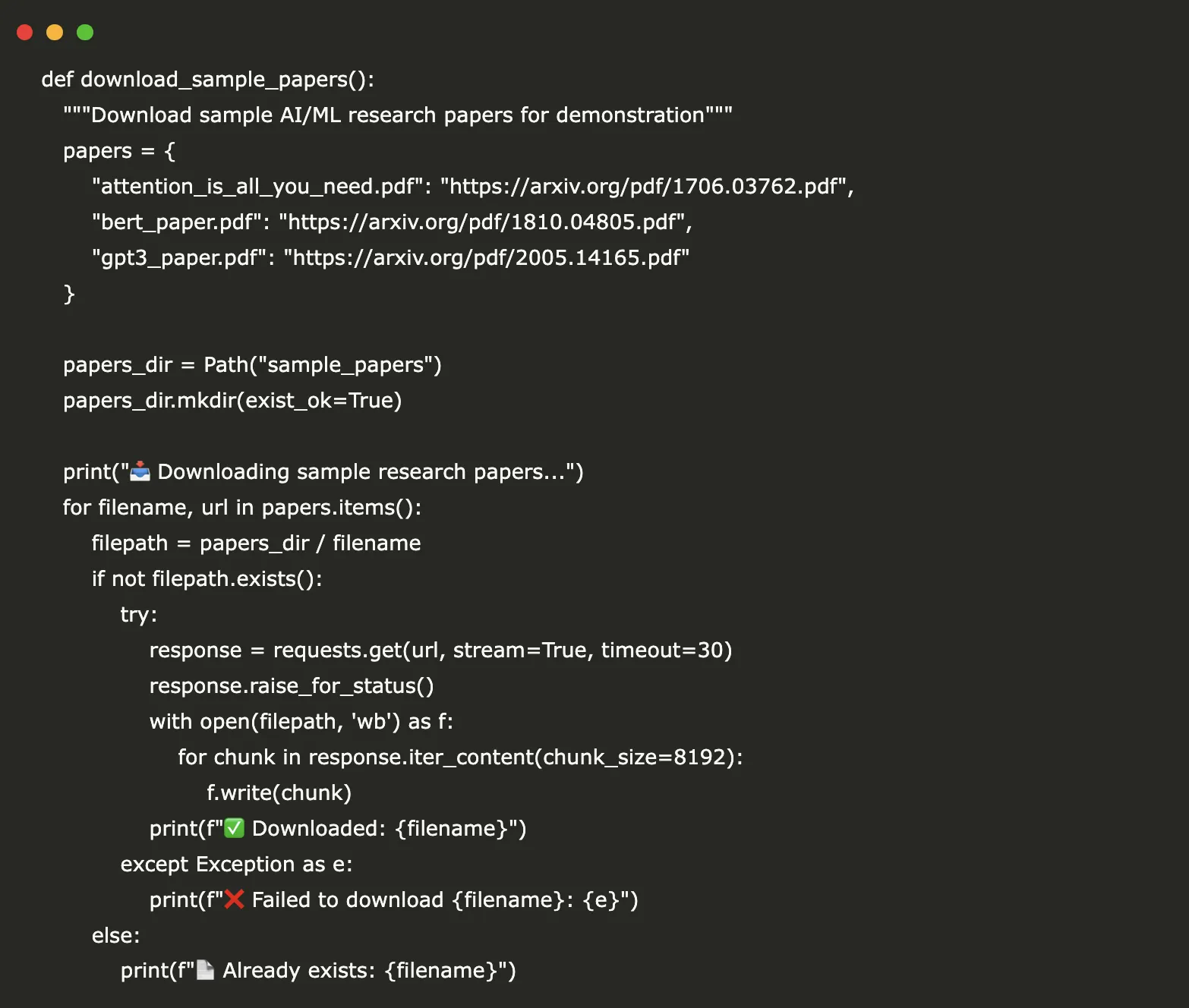Click the "except Exception as e" line
Viewport: 1189px width, 1008px height.
pyautogui.click(x=236, y=865)
